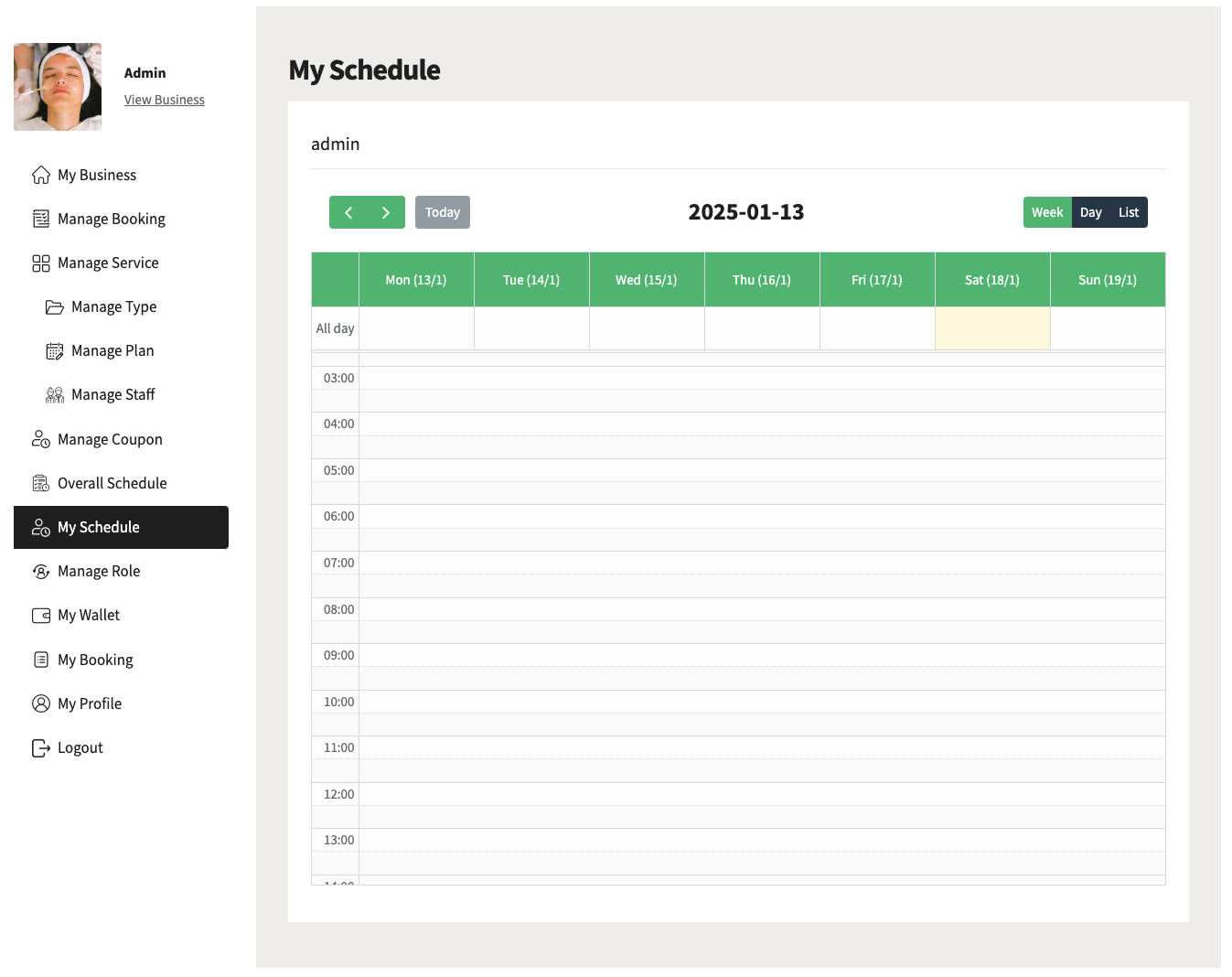Open Overall Schedule using its calendar icon
This screenshot has width=1232, height=977.
pyautogui.click(x=41, y=483)
